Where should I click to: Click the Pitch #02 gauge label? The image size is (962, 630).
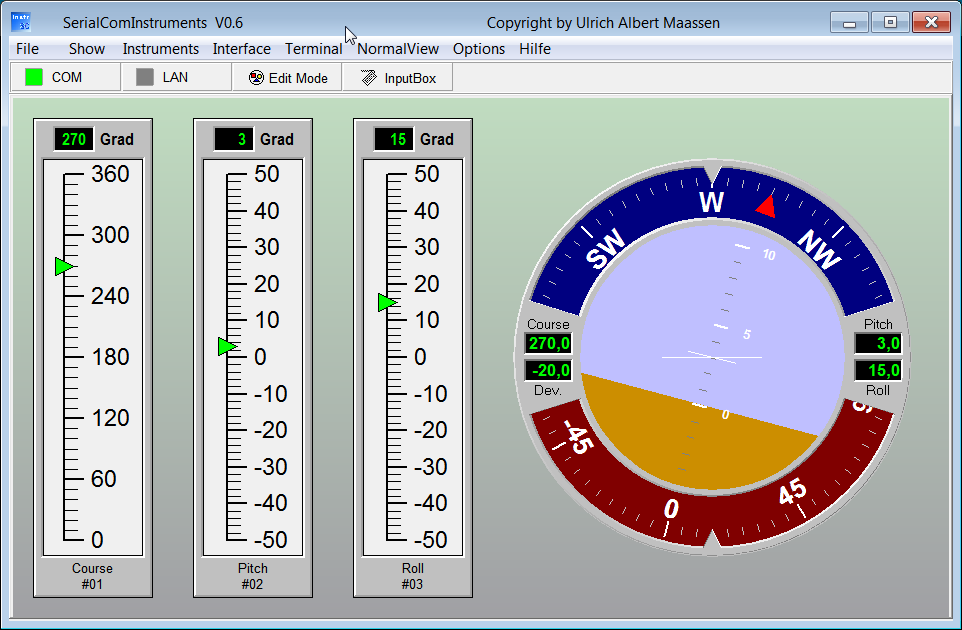(x=252, y=576)
